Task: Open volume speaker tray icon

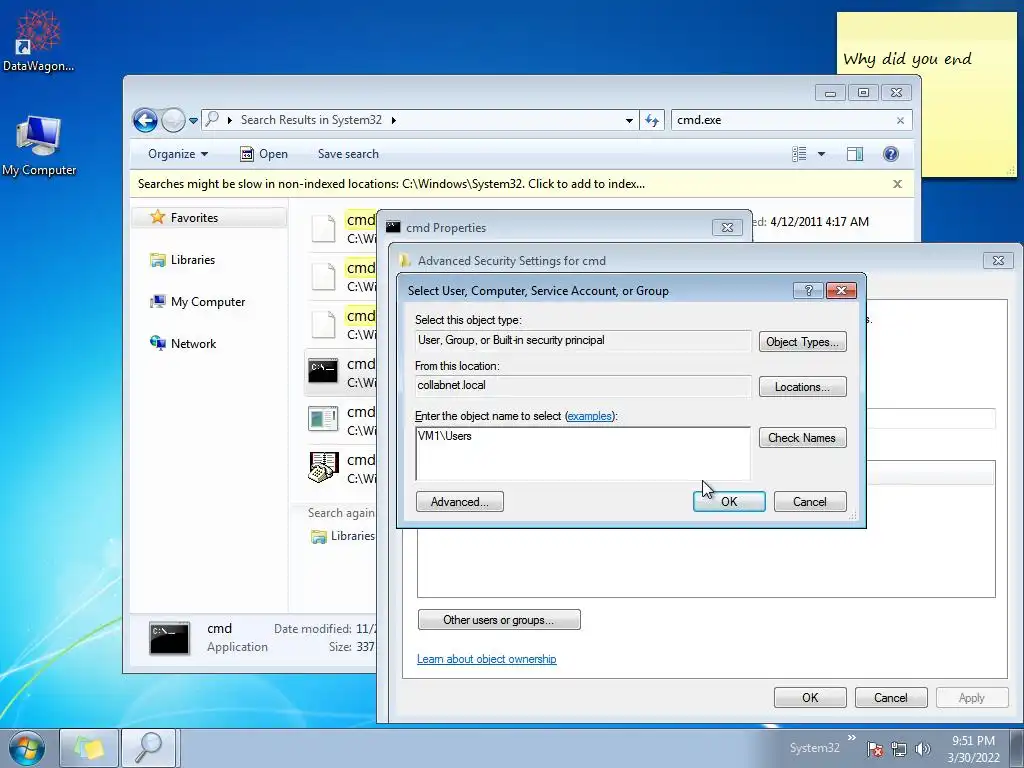Action: pyautogui.click(x=923, y=749)
